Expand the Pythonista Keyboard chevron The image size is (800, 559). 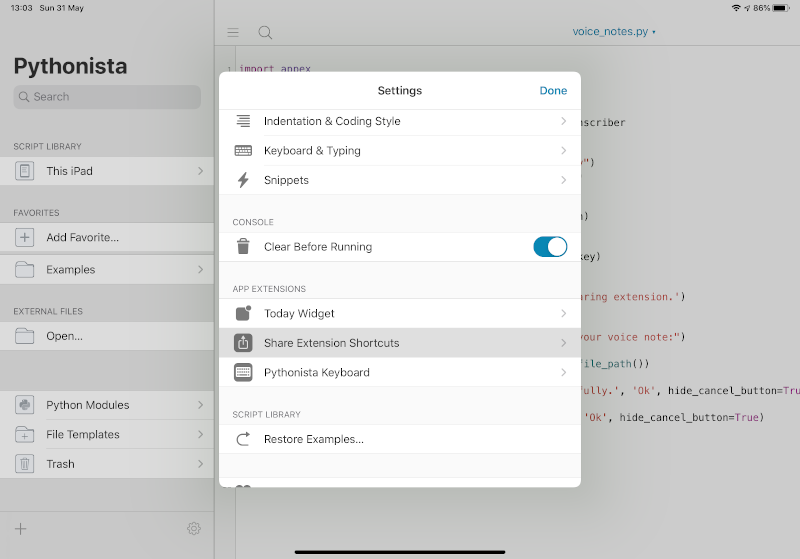563,372
